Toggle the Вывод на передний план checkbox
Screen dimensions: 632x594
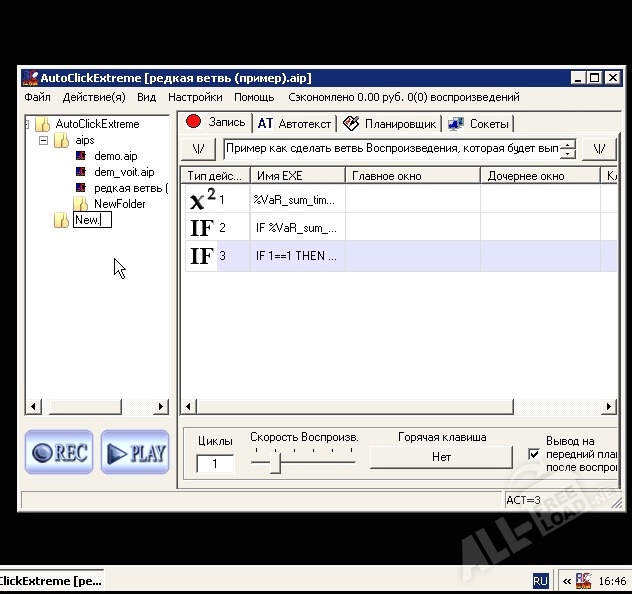(x=534, y=454)
